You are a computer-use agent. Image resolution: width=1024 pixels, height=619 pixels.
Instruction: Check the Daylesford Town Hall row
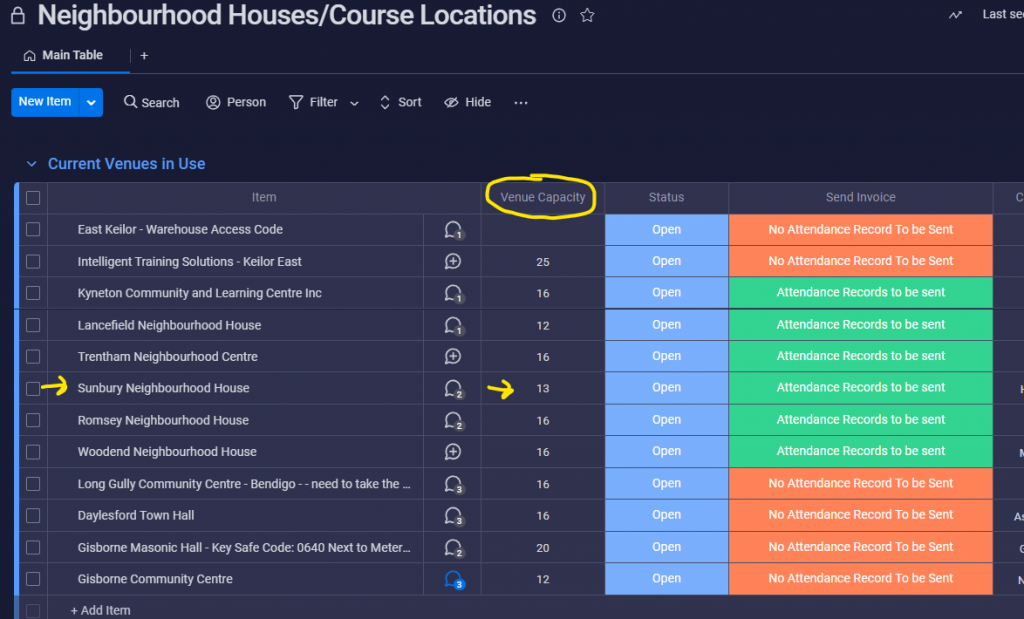tap(33, 516)
